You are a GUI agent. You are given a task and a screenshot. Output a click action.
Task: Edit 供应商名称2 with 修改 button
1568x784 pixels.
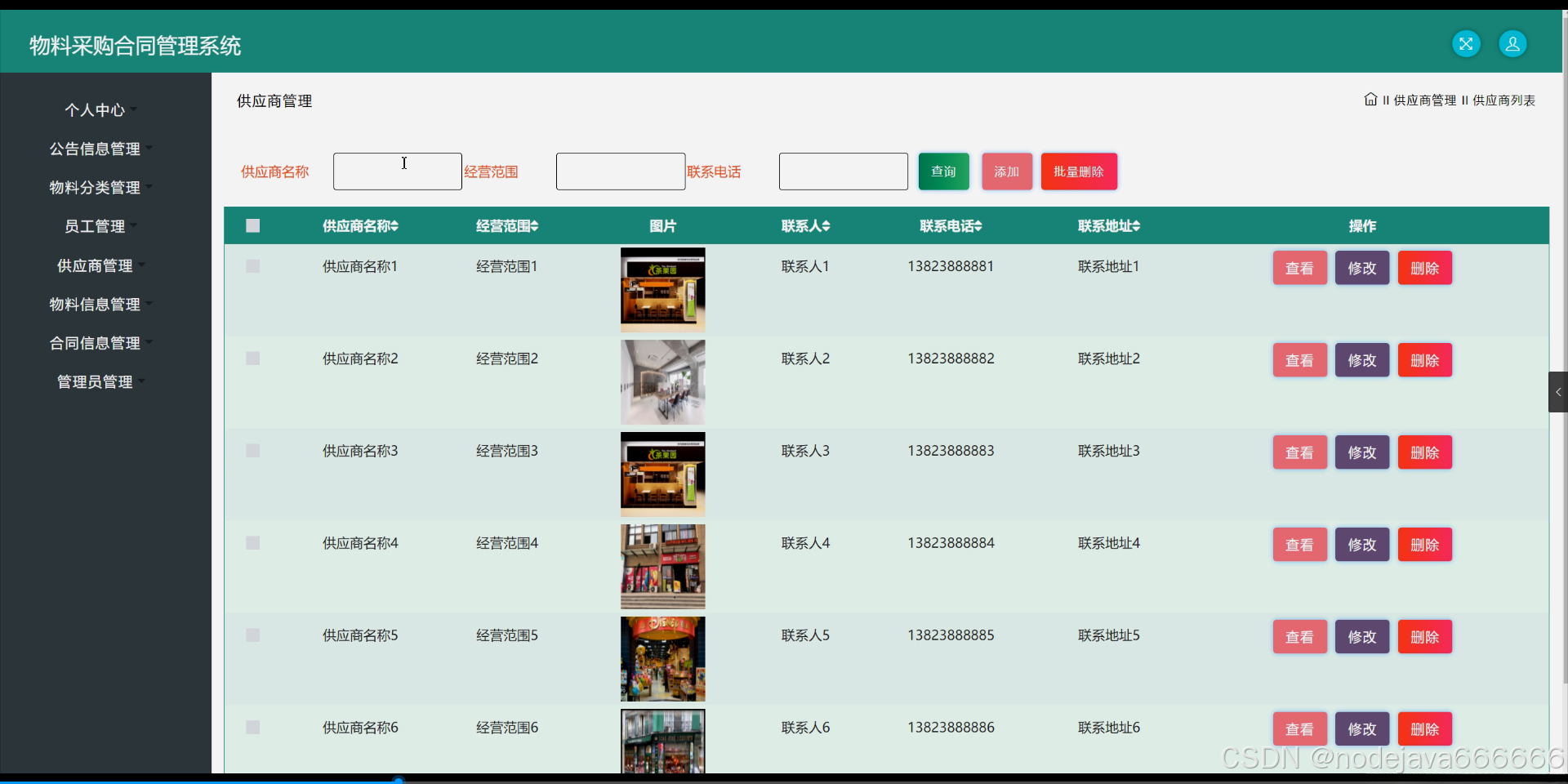coord(1362,360)
